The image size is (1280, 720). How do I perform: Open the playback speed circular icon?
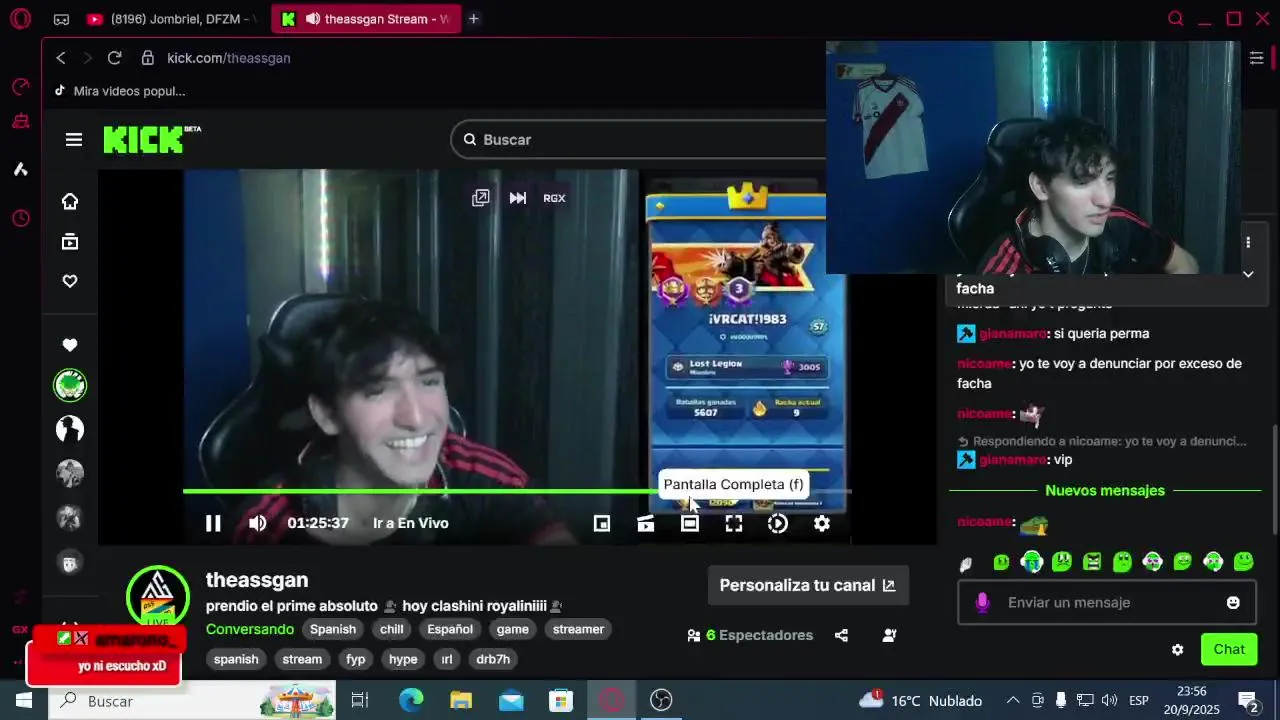778,523
